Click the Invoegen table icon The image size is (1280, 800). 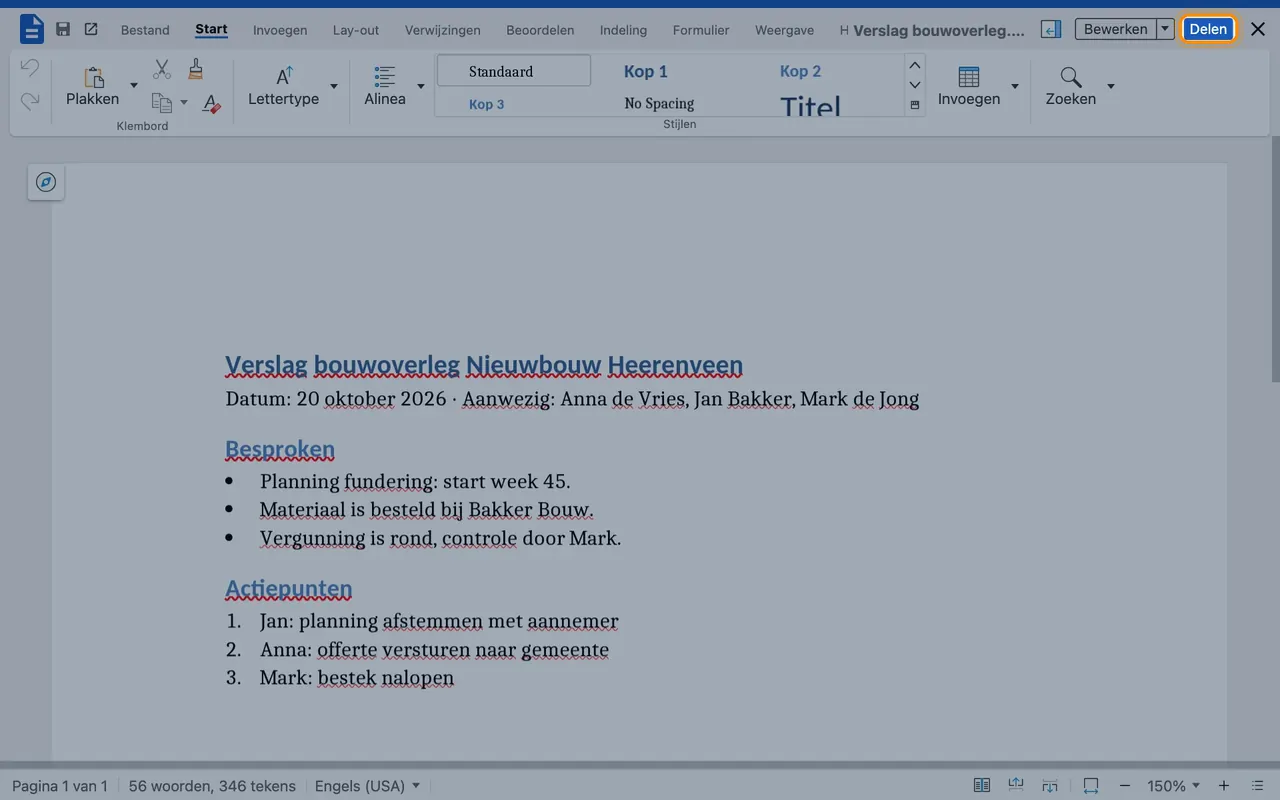click(969, 76)
